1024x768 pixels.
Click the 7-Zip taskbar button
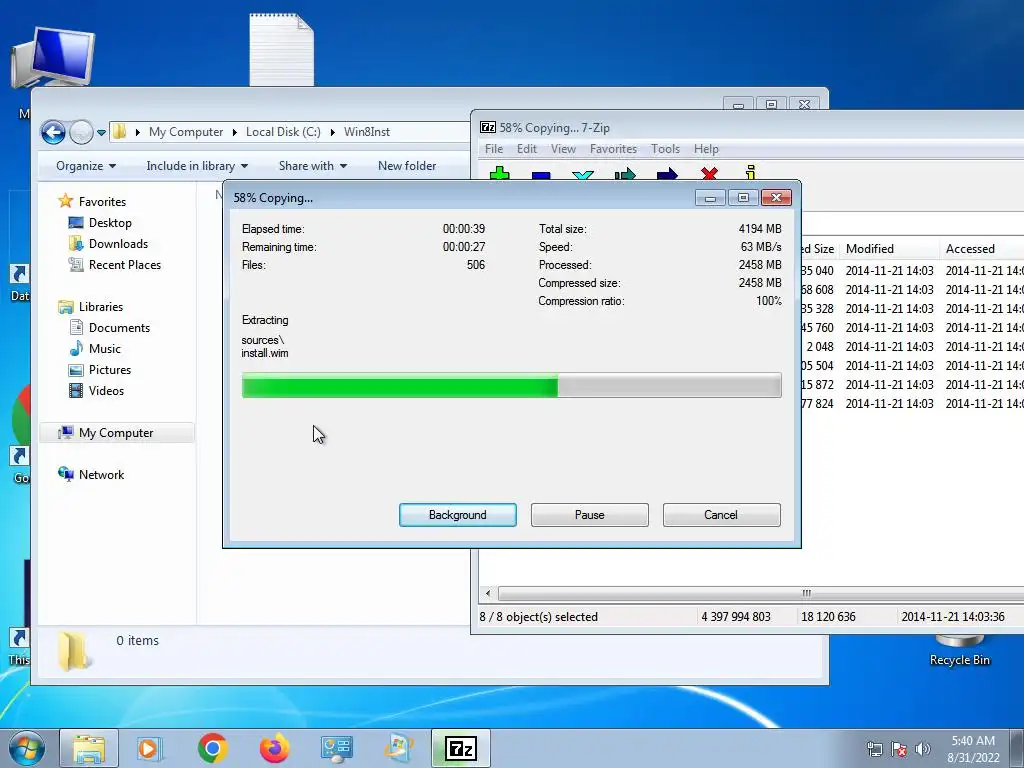click(461, 748)
